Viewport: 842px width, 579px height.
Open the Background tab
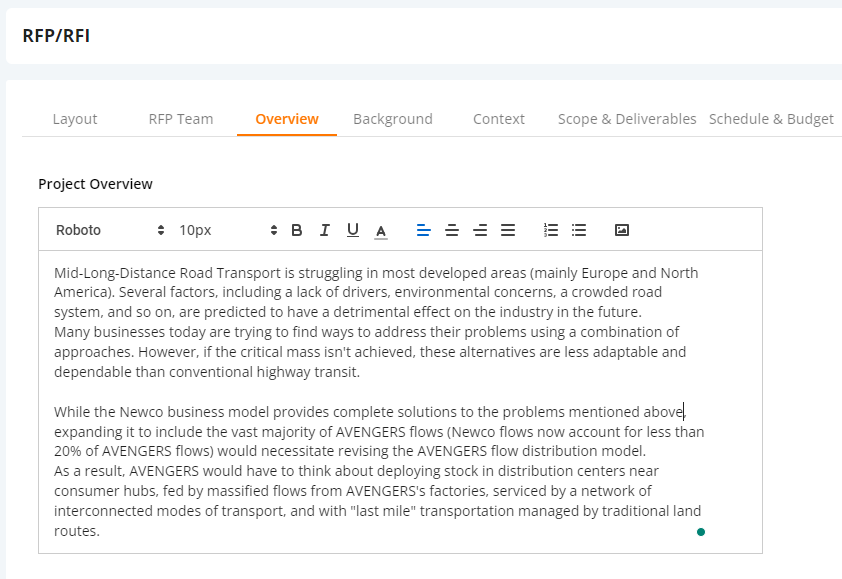[x=393, y=119]
